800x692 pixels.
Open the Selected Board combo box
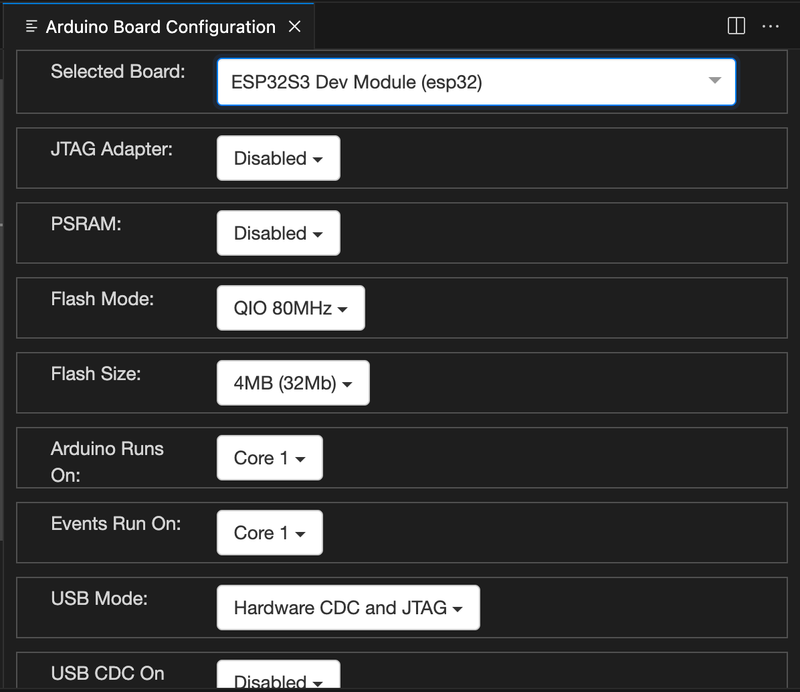pyautogui.click(x=476, y=82)
